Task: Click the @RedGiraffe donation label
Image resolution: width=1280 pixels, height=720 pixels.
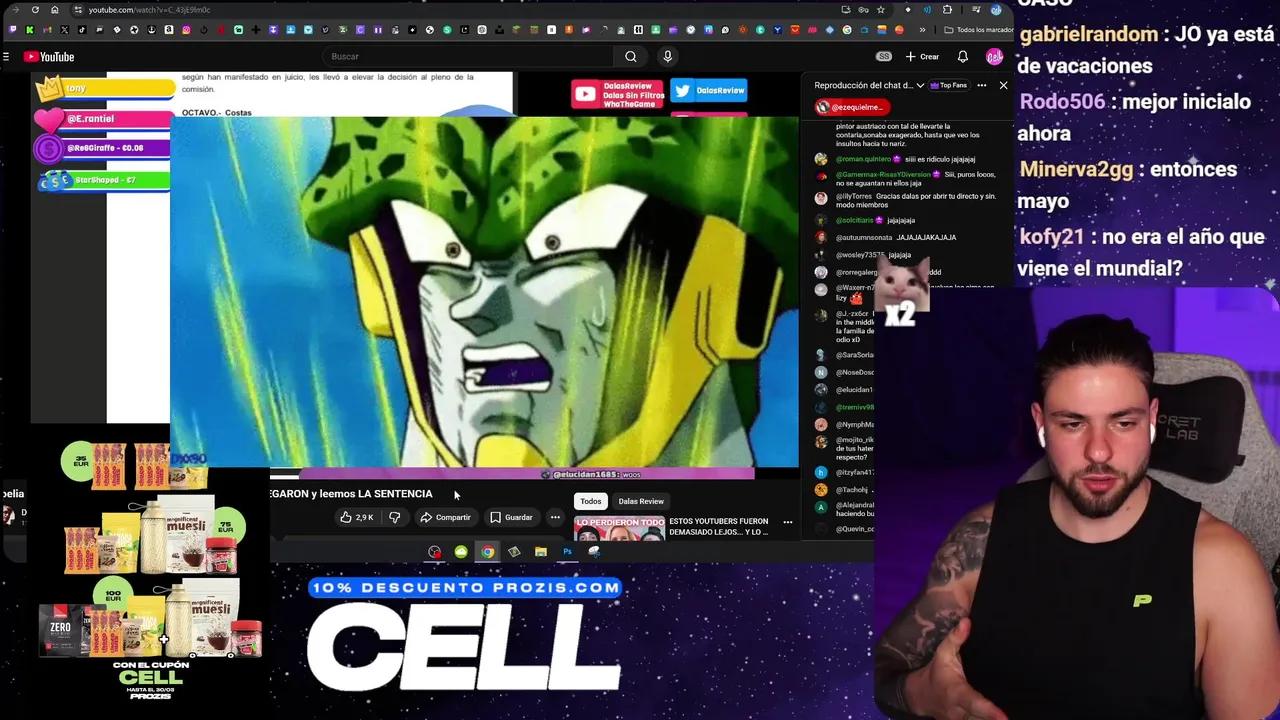Action: (x=104, y=148)
